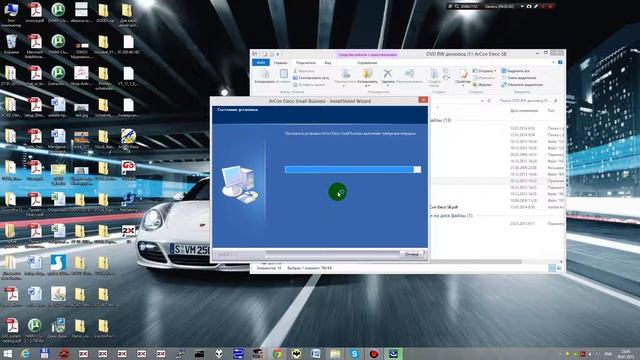Open the Корзина recycle bin icon
The width and height of the screenshot is (640, 360).
coord(11,44)
